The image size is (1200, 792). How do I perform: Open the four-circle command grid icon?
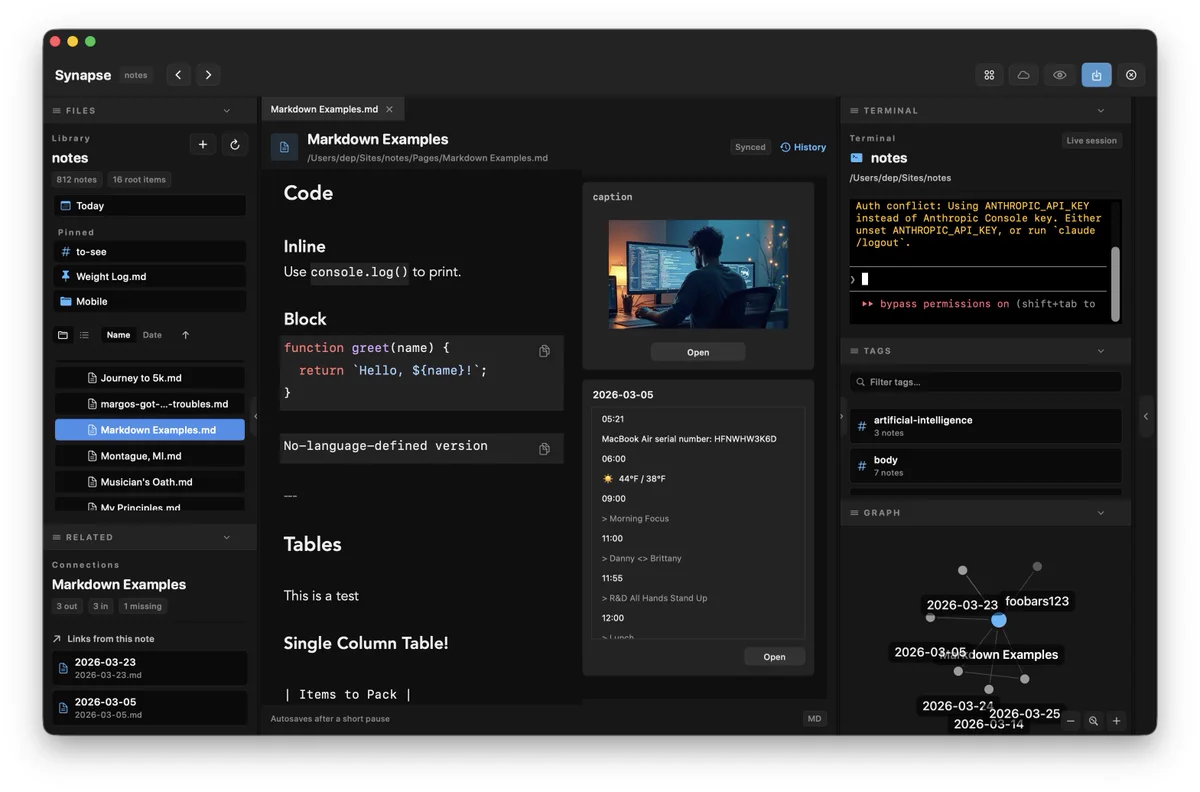tap(989, 75)
